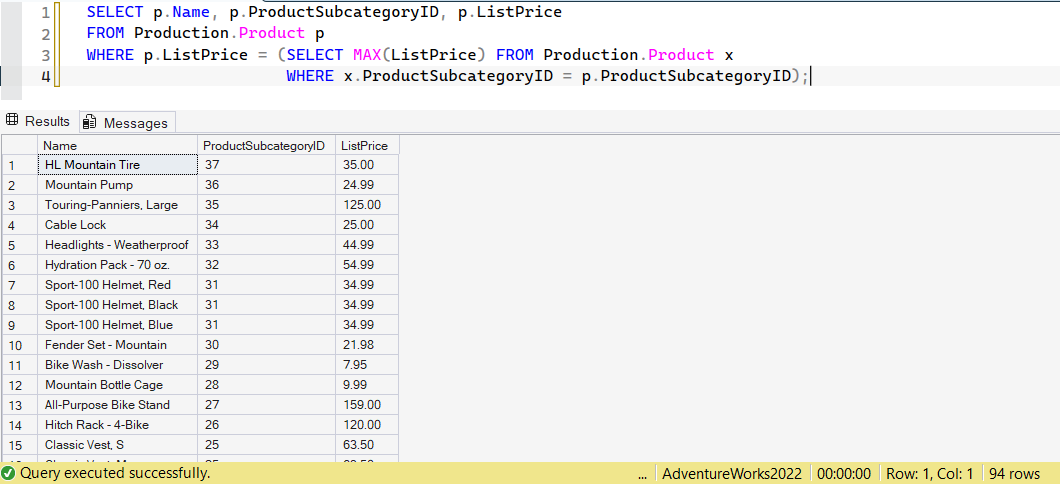1060x484 pixels.
Task: Click the 'Classic Vest, S' cell
Action: [119, 445]
